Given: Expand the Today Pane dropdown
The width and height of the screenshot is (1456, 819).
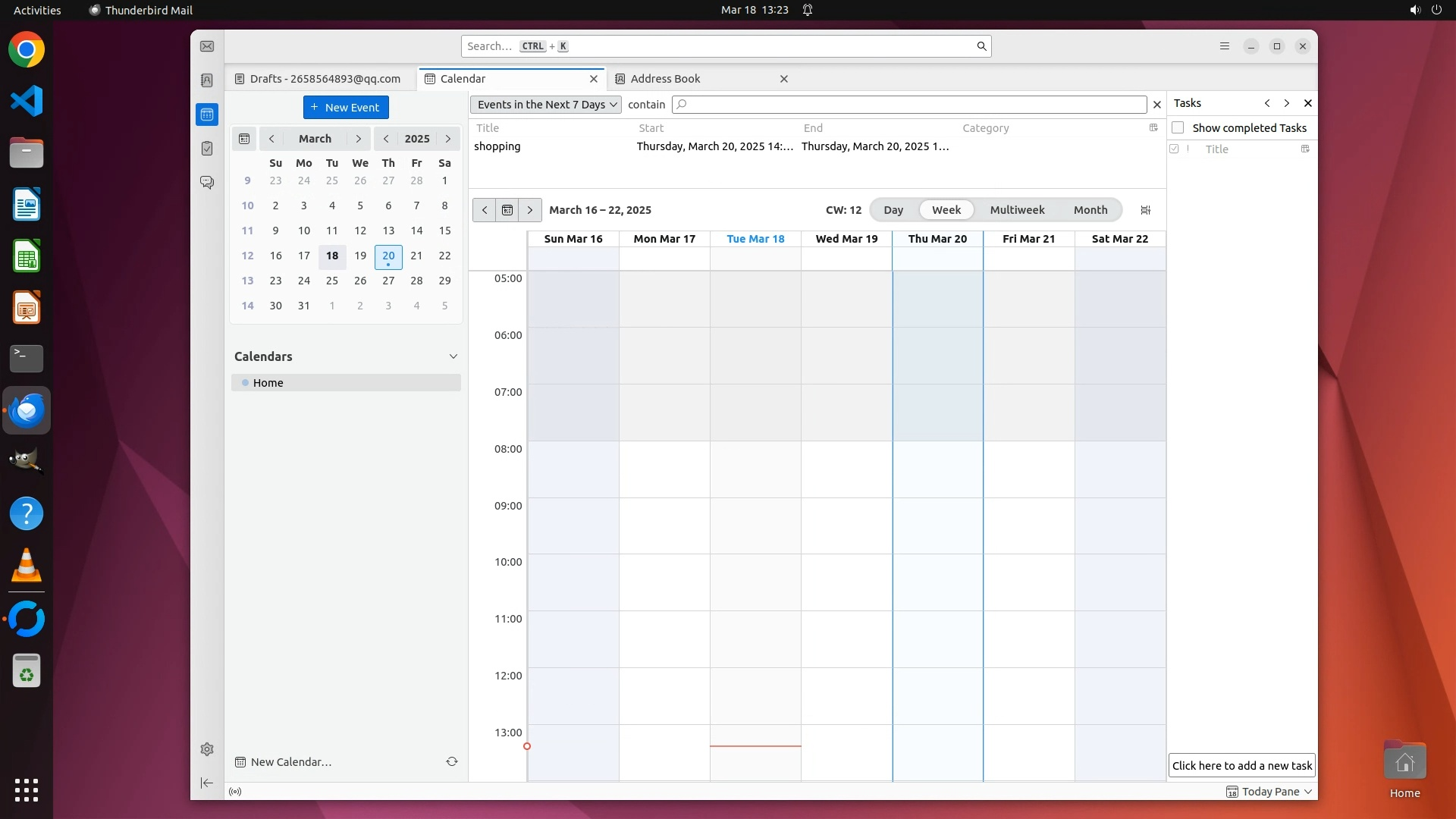Looking at the screenshot, I should click(1308, 792).
